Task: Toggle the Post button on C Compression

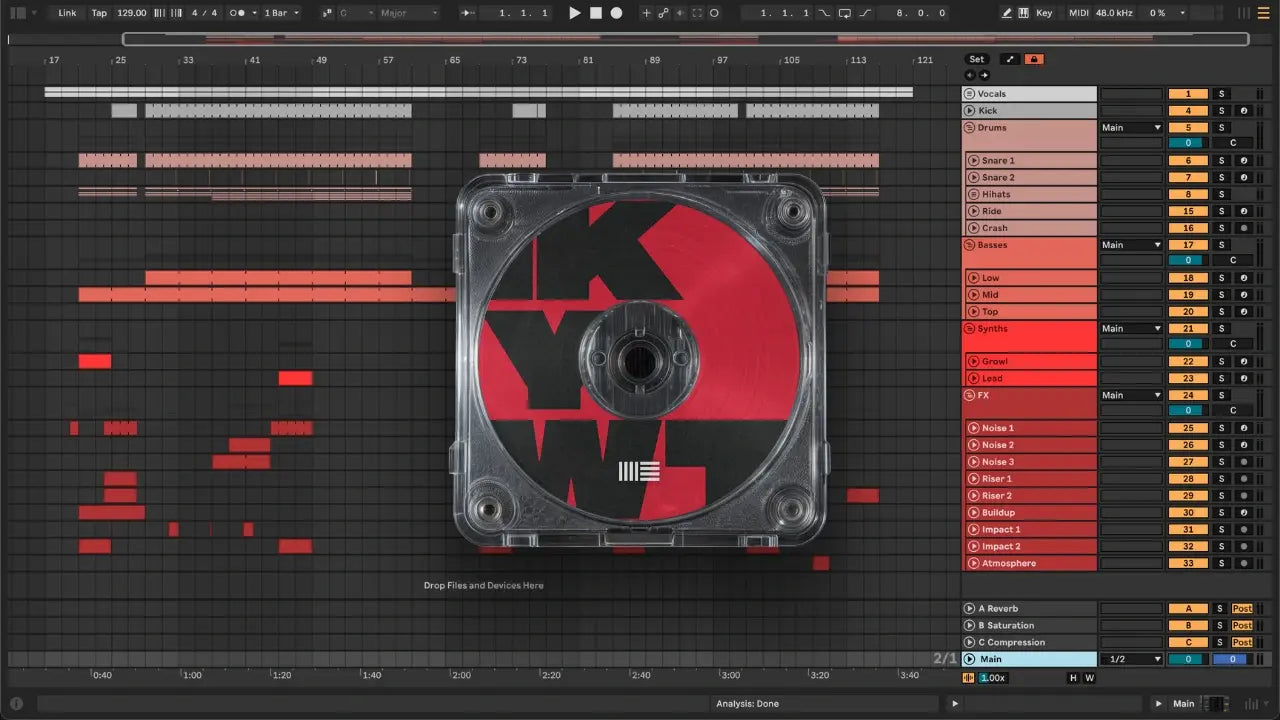Action: (x=1242, y=643)
